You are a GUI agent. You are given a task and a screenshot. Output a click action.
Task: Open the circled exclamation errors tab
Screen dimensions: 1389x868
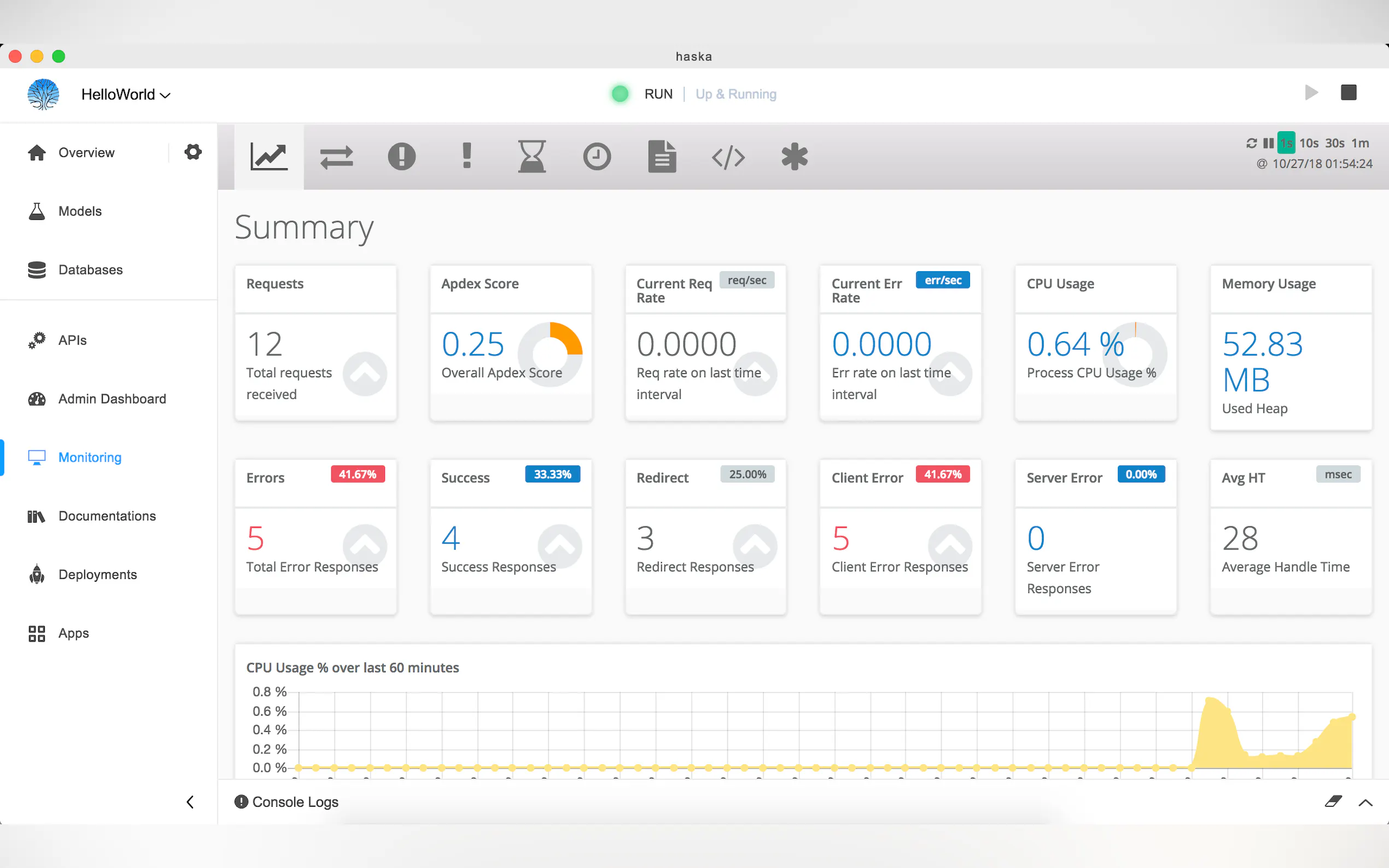[401, 156]
